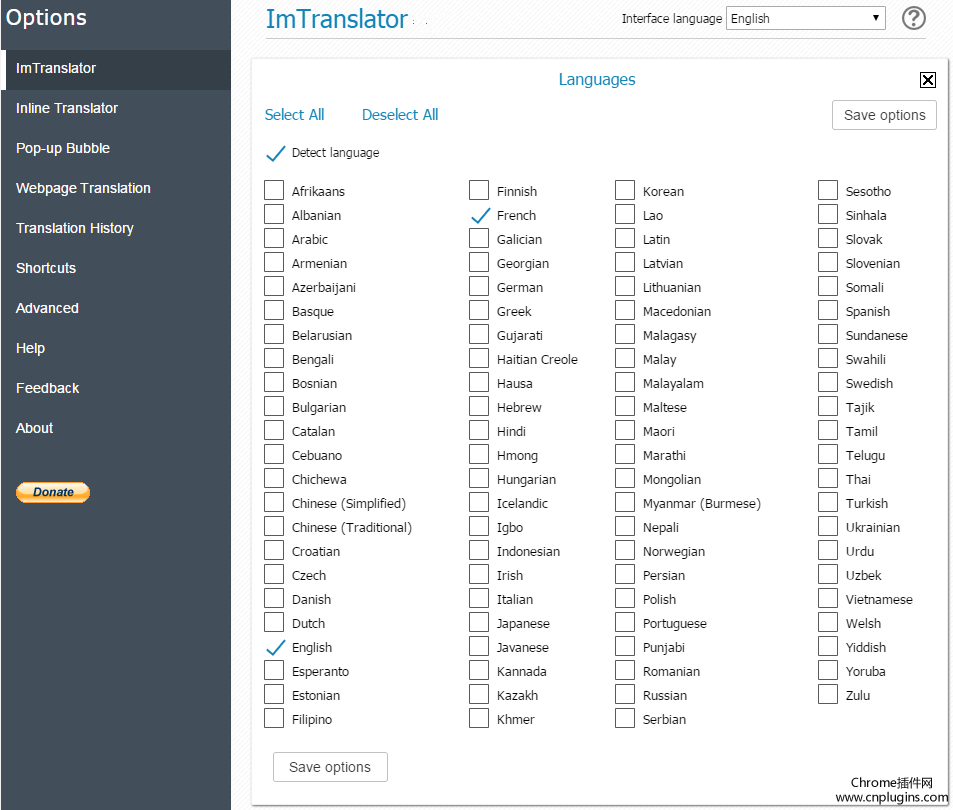Tick the Greek checkbox

click(479, 310)
